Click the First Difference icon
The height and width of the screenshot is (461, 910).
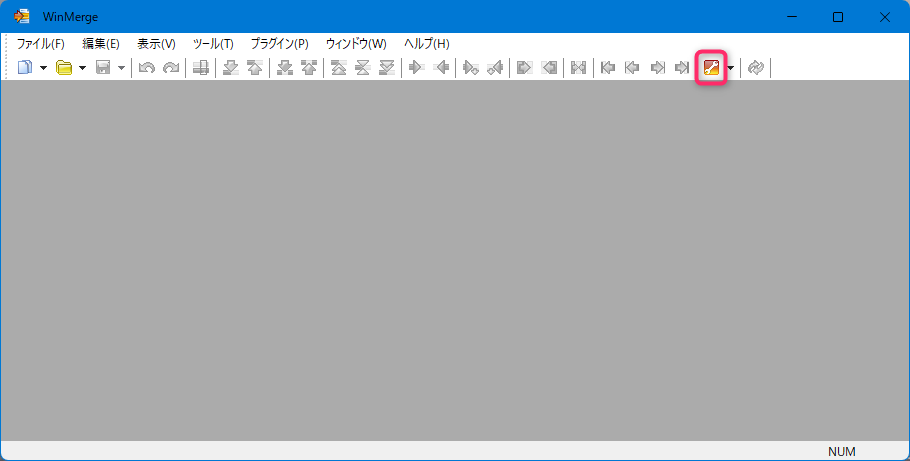tap(339, 68)
